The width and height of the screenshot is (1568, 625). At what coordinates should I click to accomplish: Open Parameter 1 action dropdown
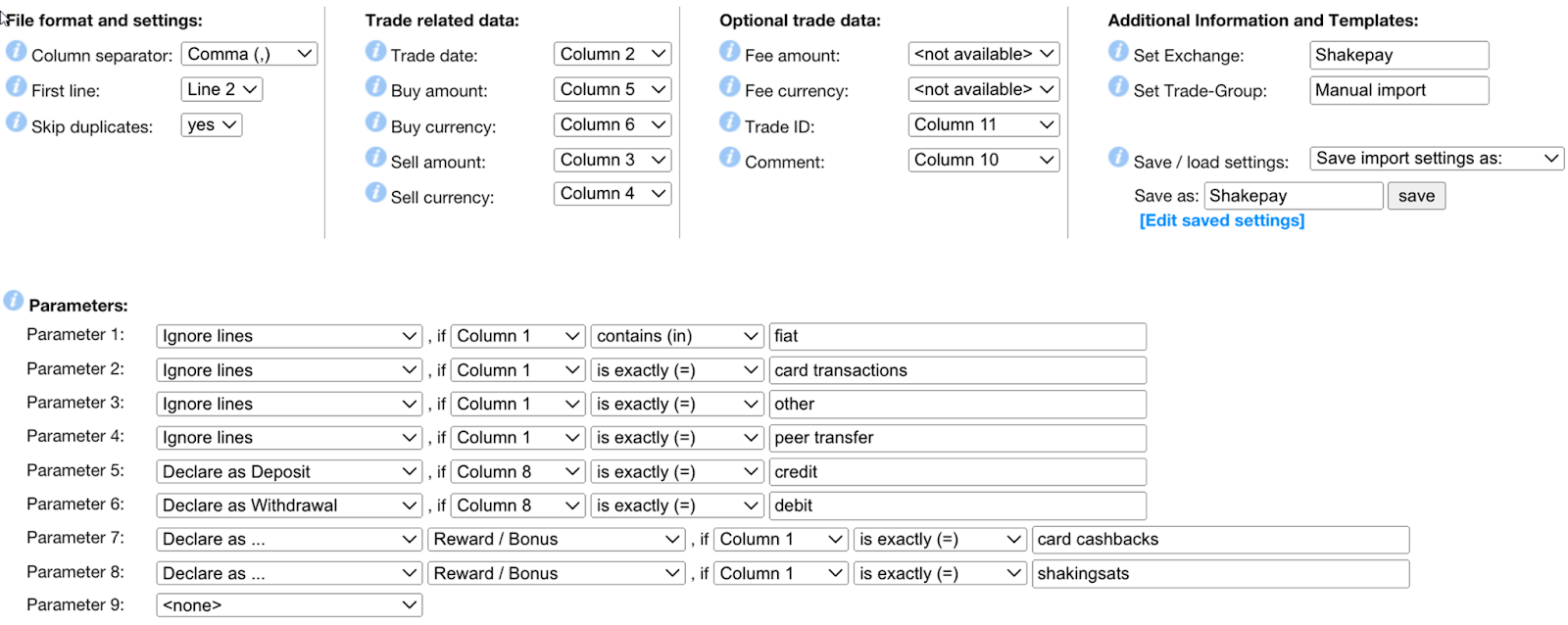(x=289, y=336)
